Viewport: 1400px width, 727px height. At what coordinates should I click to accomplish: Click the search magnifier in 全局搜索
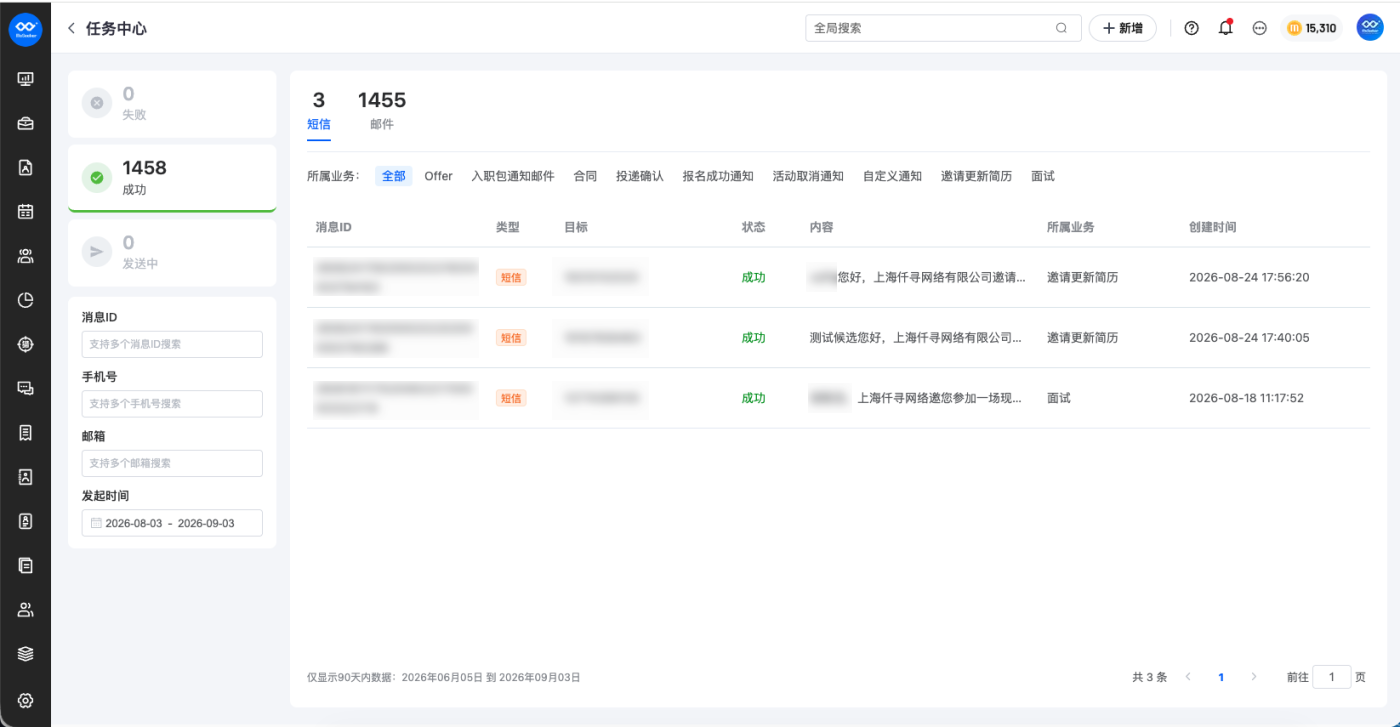point(1061,28)
